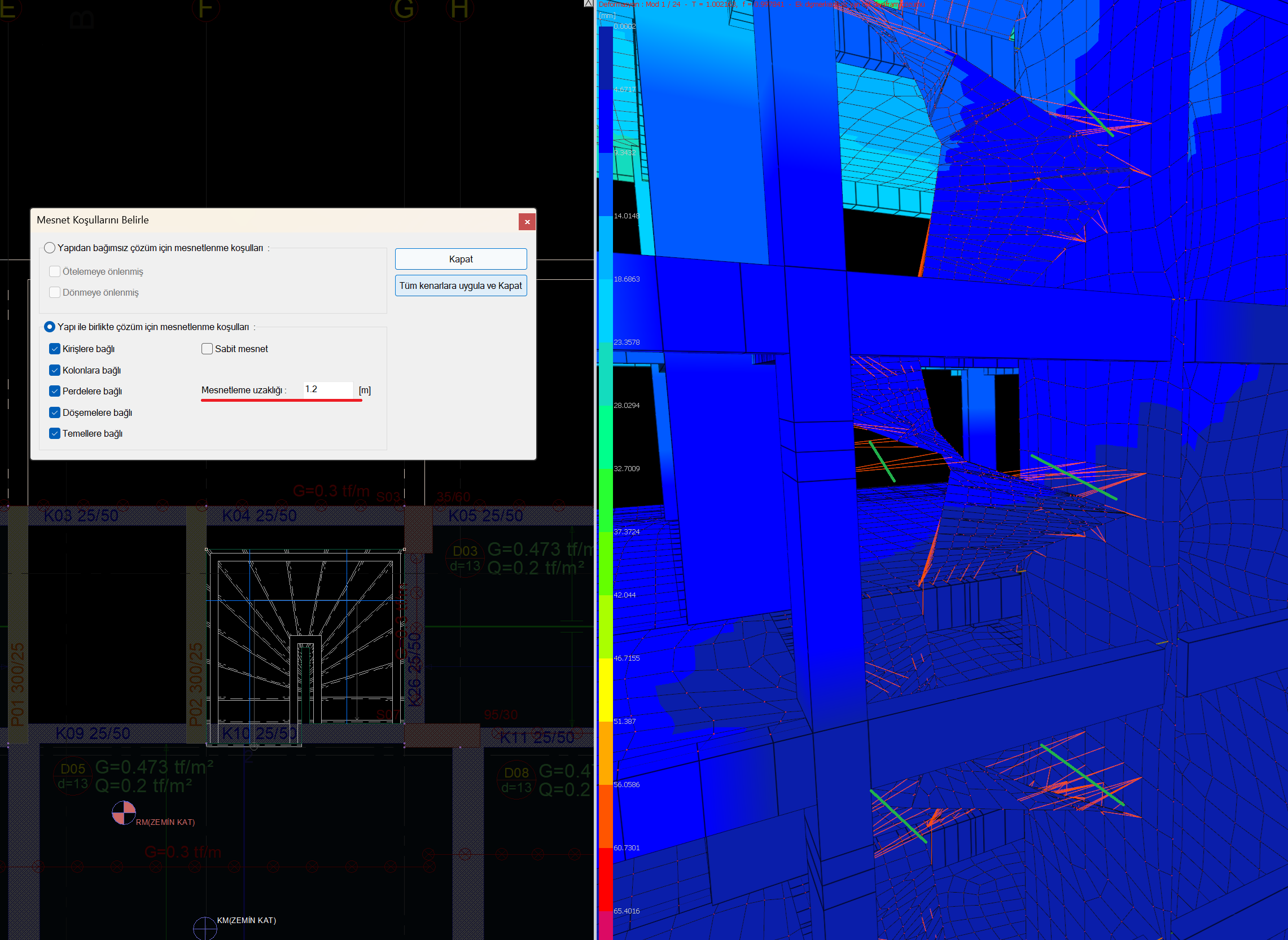Screen dimensions: 1288x940
Task: Enable the Sabit mesnet checkbox
Action: click(x=207, y=349)
